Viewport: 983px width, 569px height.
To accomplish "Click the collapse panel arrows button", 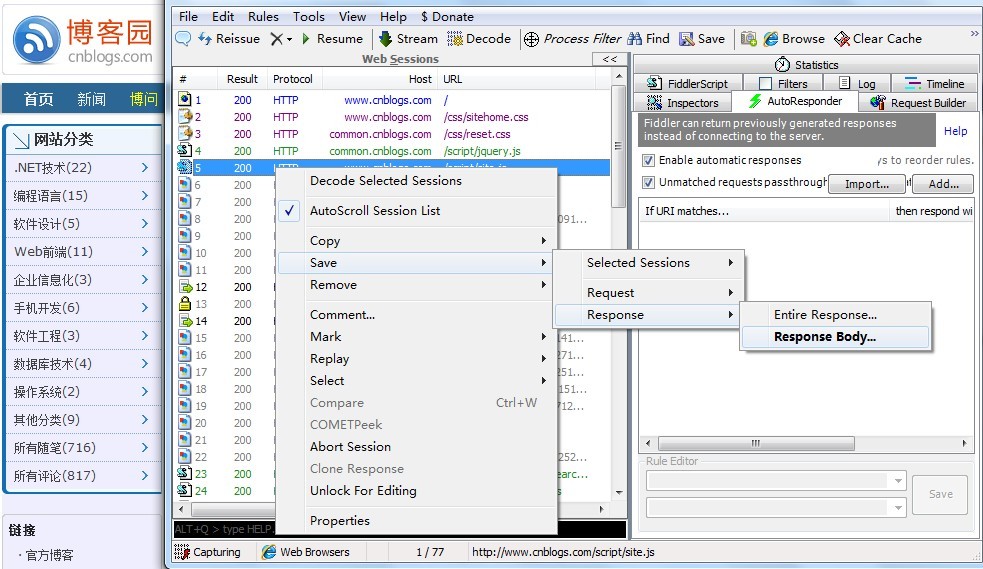I will coord(609,60).
